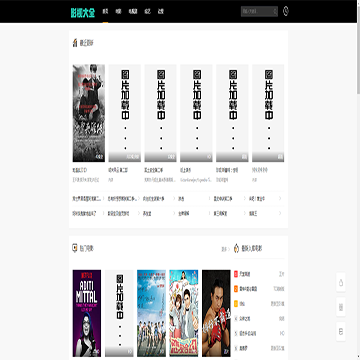Open the dark movie poster in latest row
The width and height of the screenshot is (360, 360).
[x=89, y=113]
